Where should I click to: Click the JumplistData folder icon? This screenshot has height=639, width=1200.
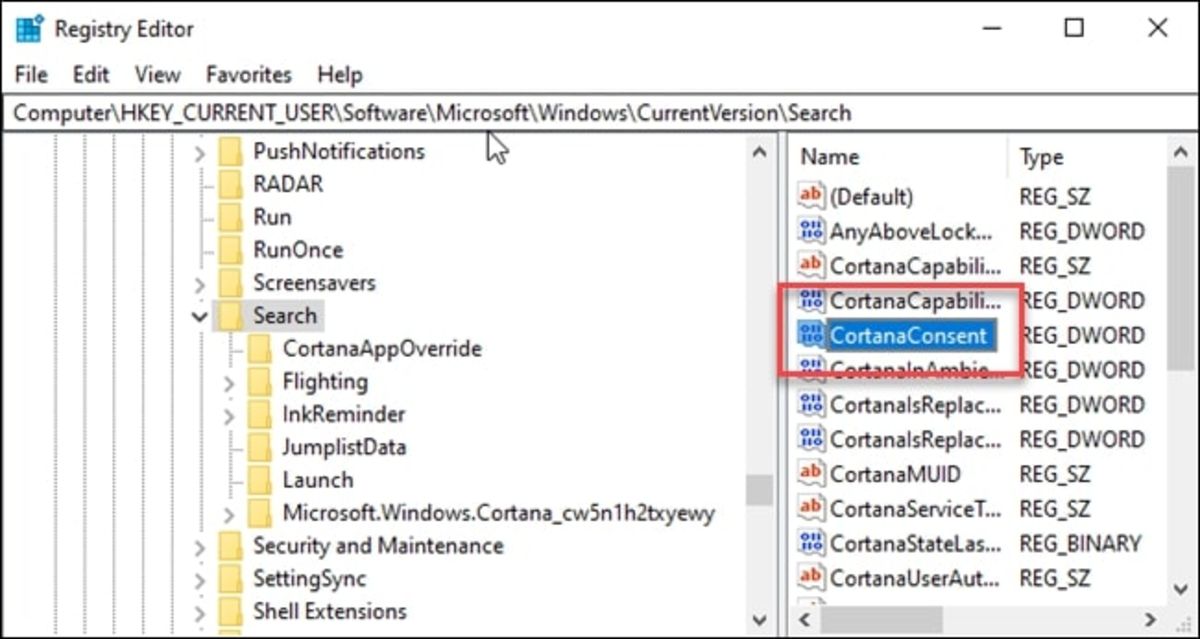click(260, 447)
